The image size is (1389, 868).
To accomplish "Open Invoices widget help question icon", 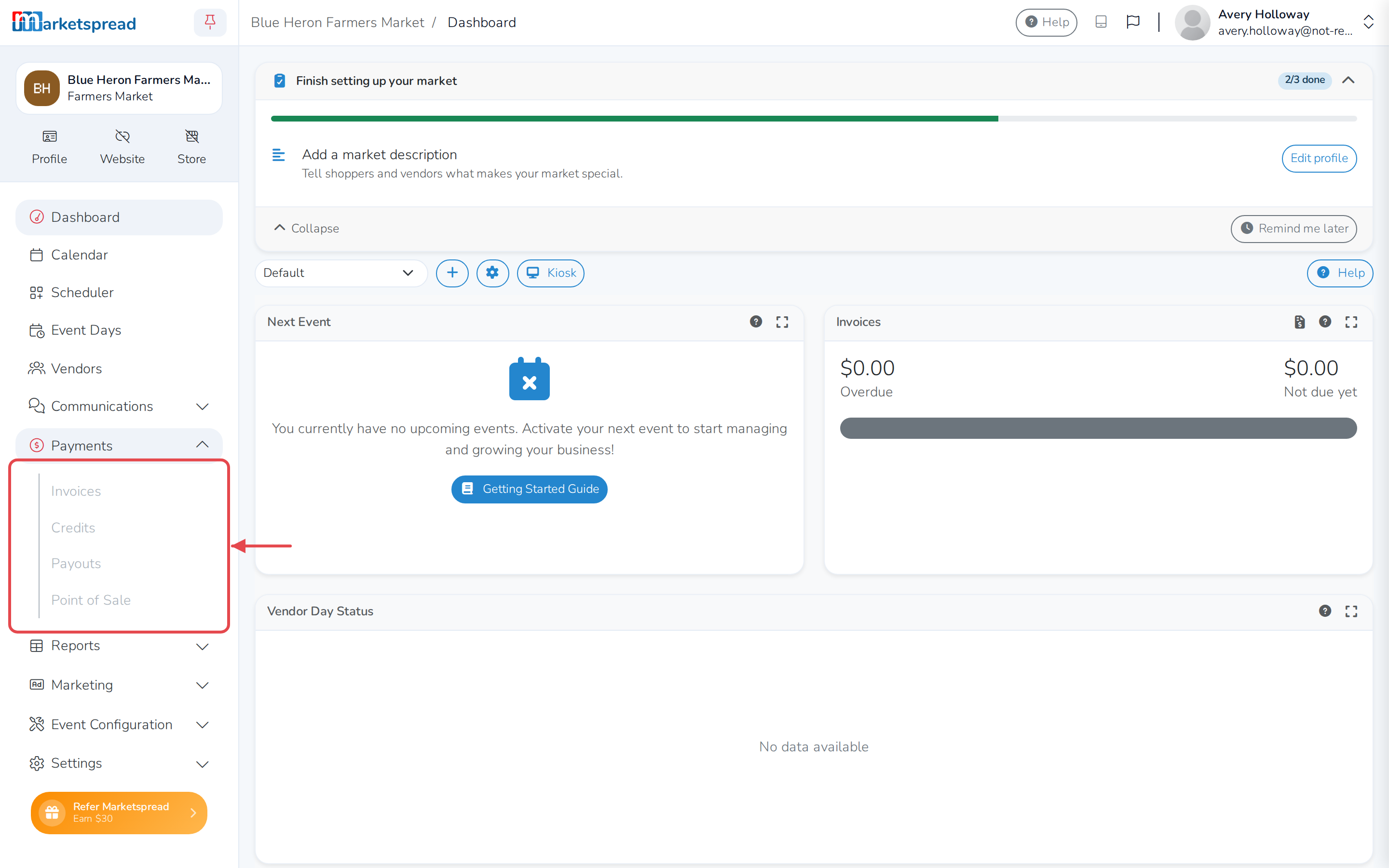I will click(x=1325, y=322).
